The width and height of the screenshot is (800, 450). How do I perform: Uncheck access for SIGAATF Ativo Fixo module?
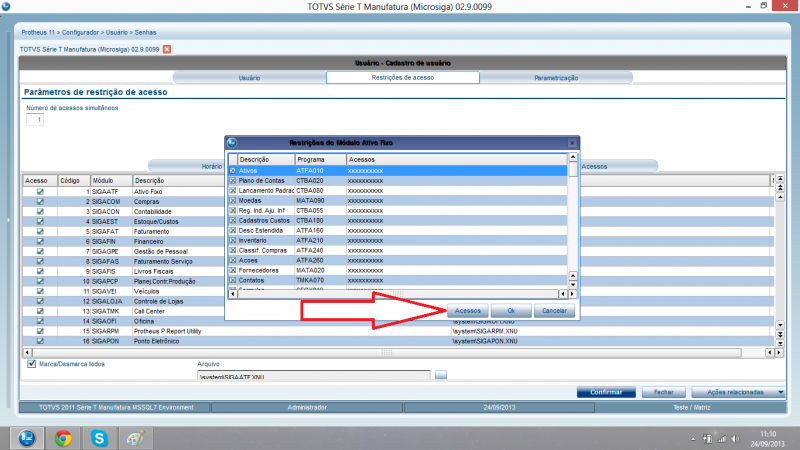pos(40,192)
